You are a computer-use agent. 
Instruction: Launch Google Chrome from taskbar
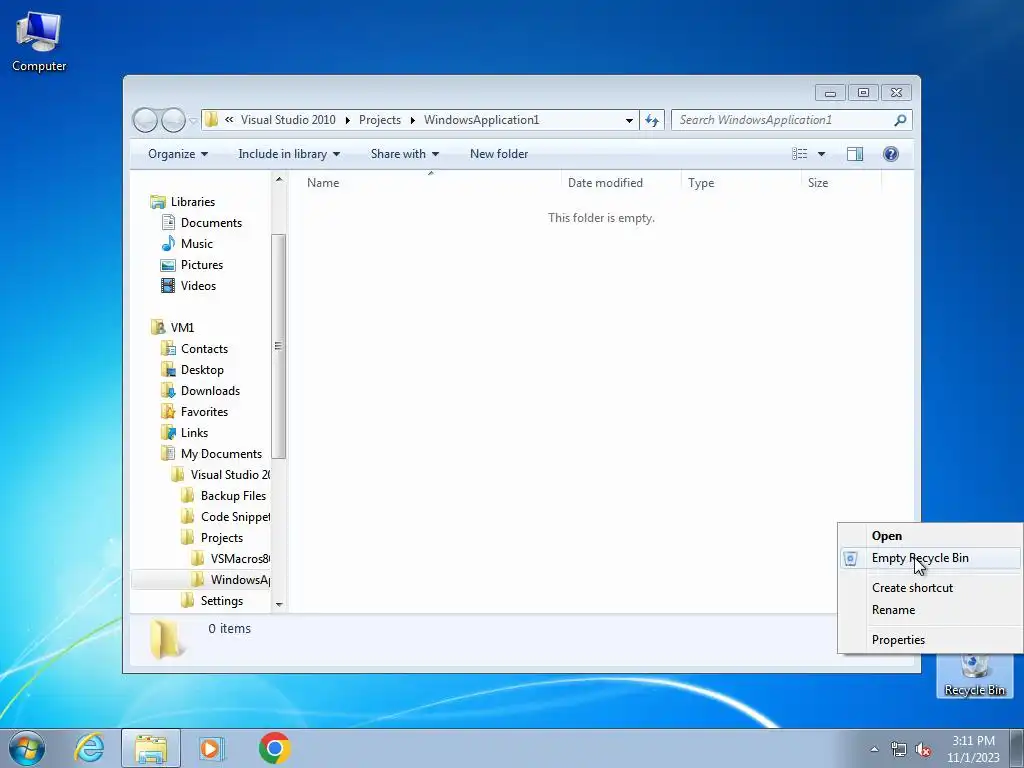[x=274, y=748]
